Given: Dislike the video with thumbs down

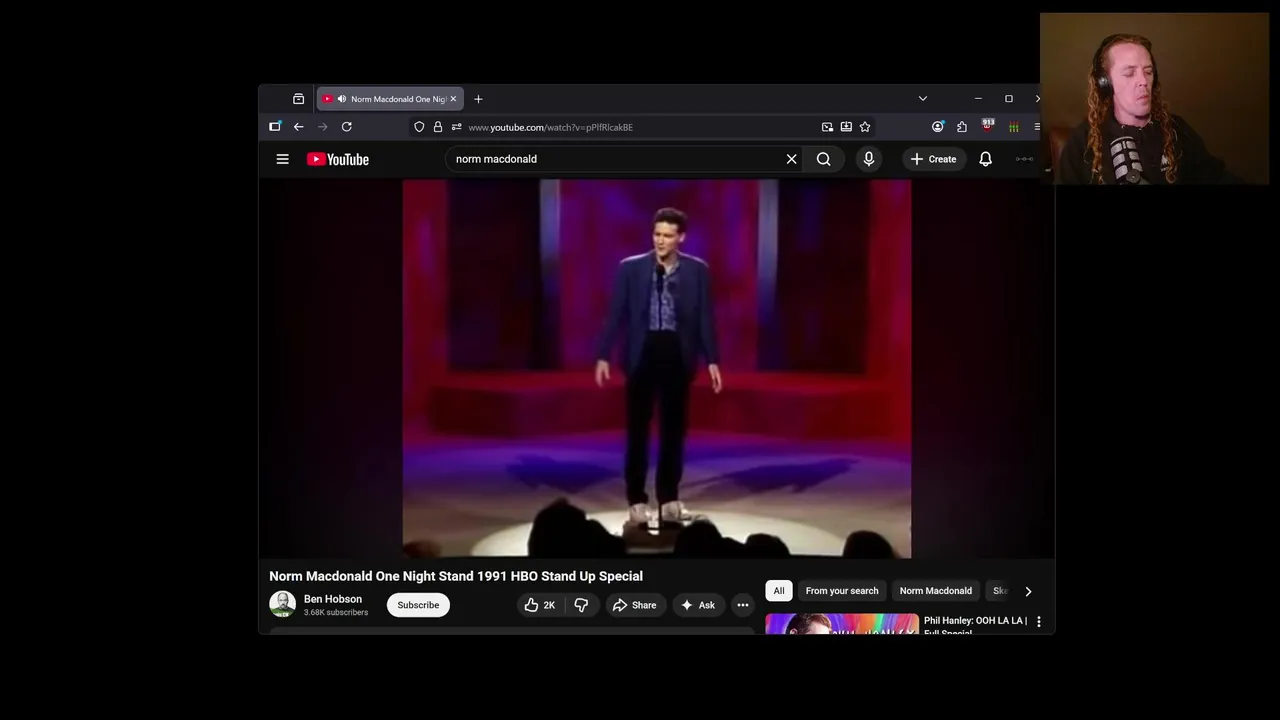Looking at the screenshot, I should point(581,605).
